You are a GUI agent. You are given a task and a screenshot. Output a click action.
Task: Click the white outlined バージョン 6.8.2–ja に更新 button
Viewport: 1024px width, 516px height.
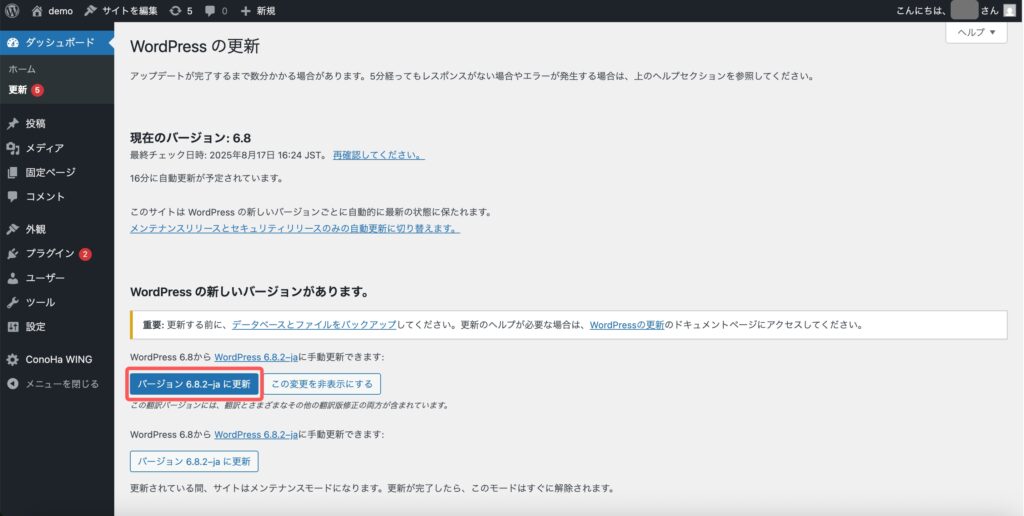click(194, 461)
